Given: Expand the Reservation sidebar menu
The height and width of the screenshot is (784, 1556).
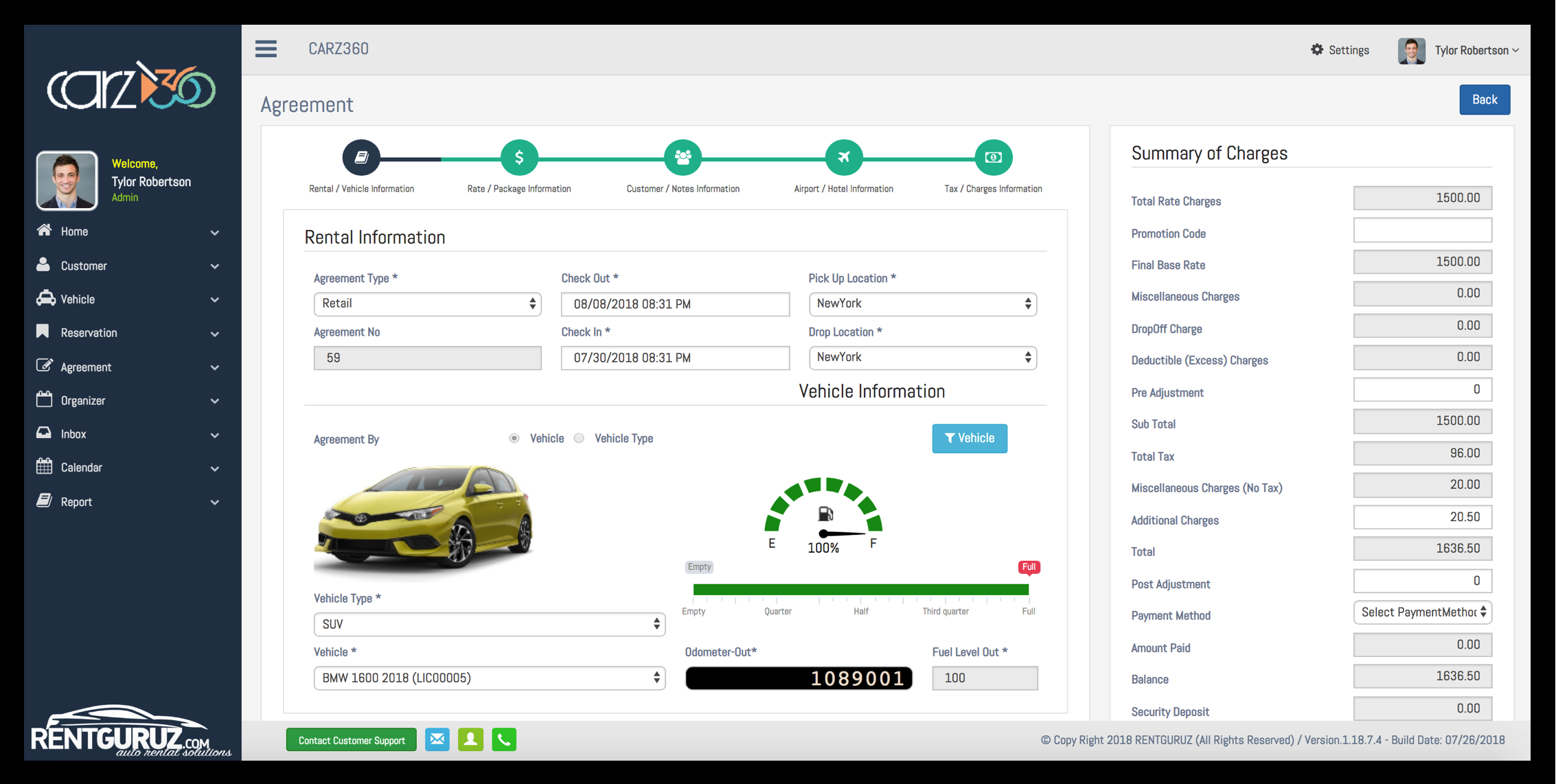Looking at the screenshot, I should tap(128, 333).
